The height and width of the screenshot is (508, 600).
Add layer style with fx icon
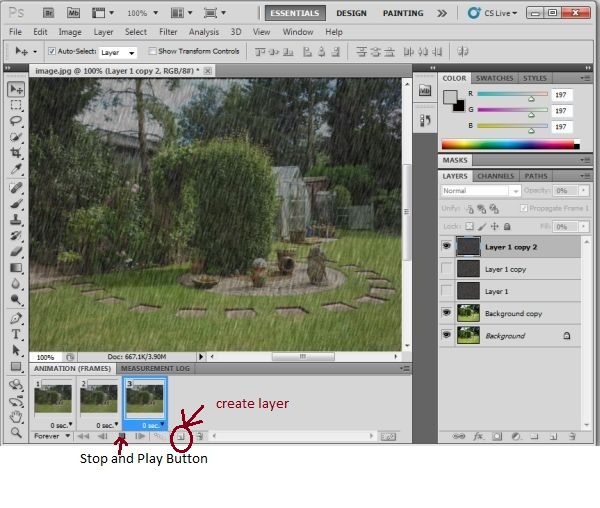coord(478,436)
